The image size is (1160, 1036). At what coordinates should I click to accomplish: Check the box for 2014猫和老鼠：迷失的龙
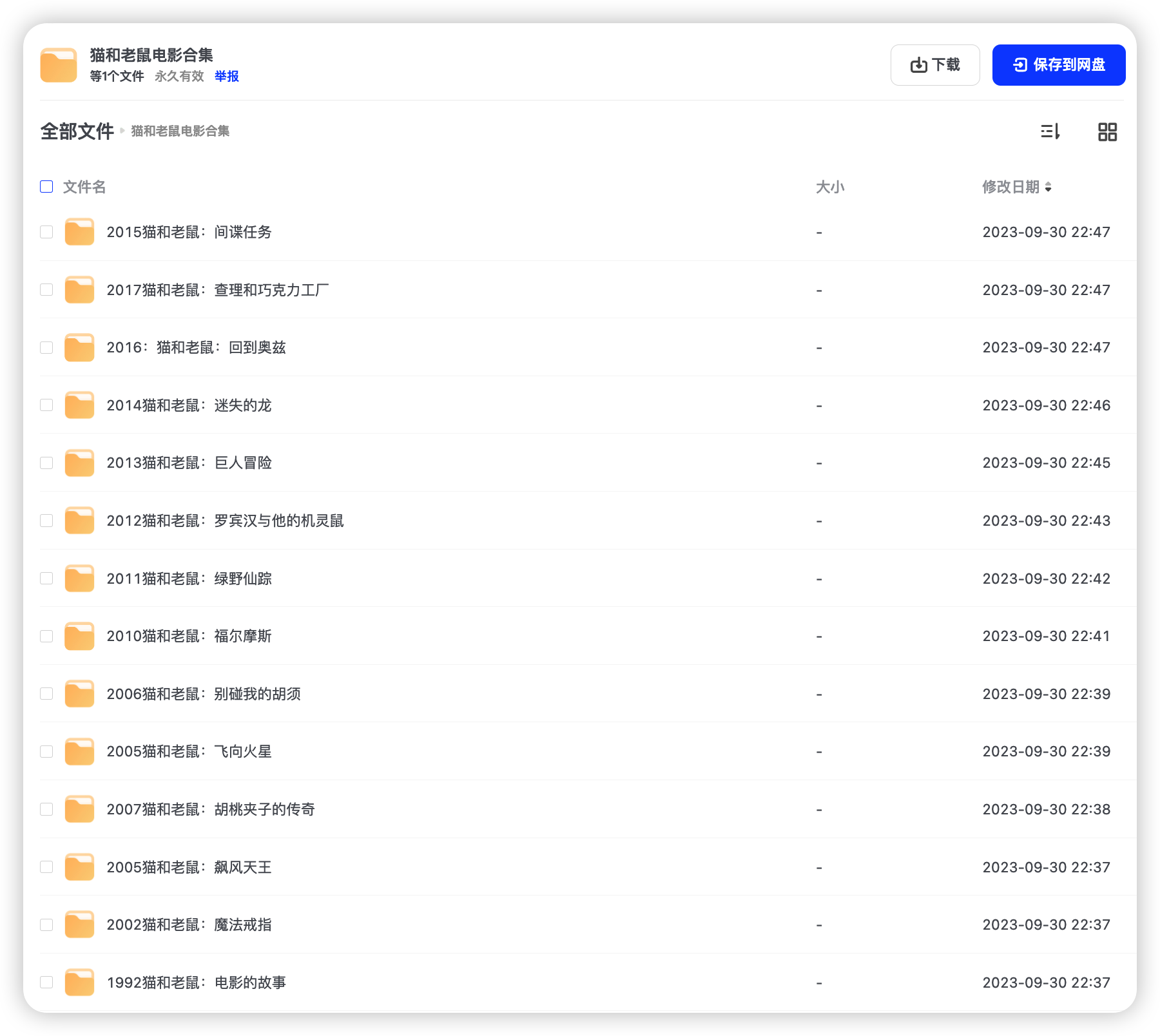tap(46, 405)
